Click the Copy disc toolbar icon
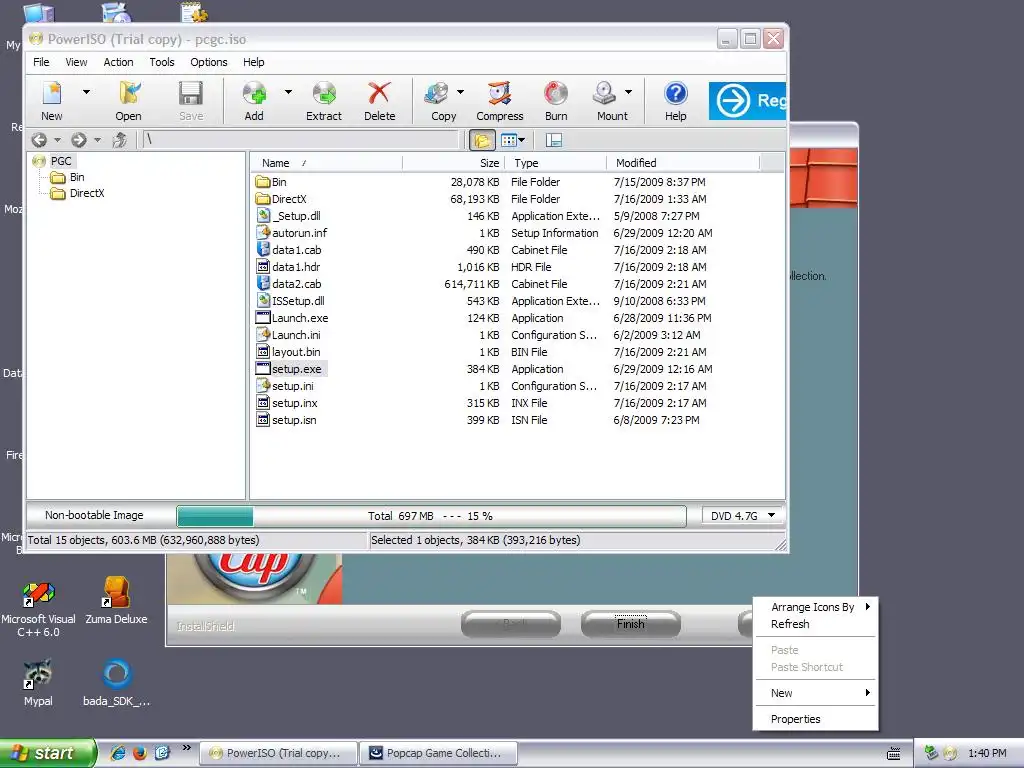This screenshot has width=1024, height=768. click(x=437, y=93)
